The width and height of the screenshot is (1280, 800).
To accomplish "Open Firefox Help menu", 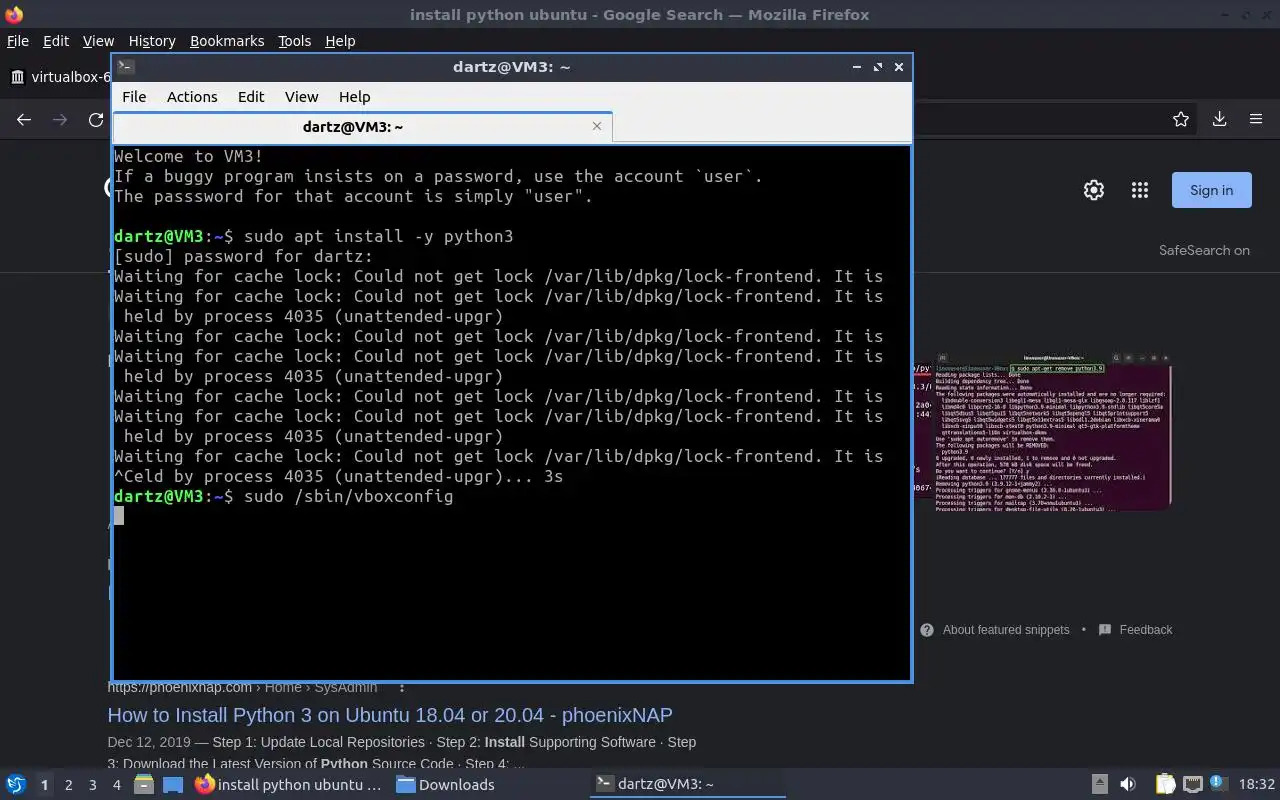I will tap(340, 41).
